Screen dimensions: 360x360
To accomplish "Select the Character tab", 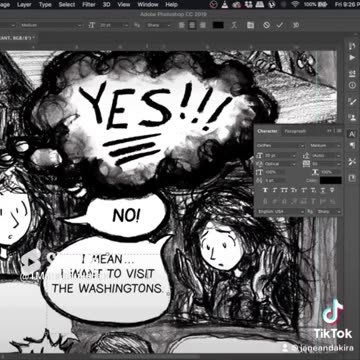I will pyautogui.click(x=267, y=131).
